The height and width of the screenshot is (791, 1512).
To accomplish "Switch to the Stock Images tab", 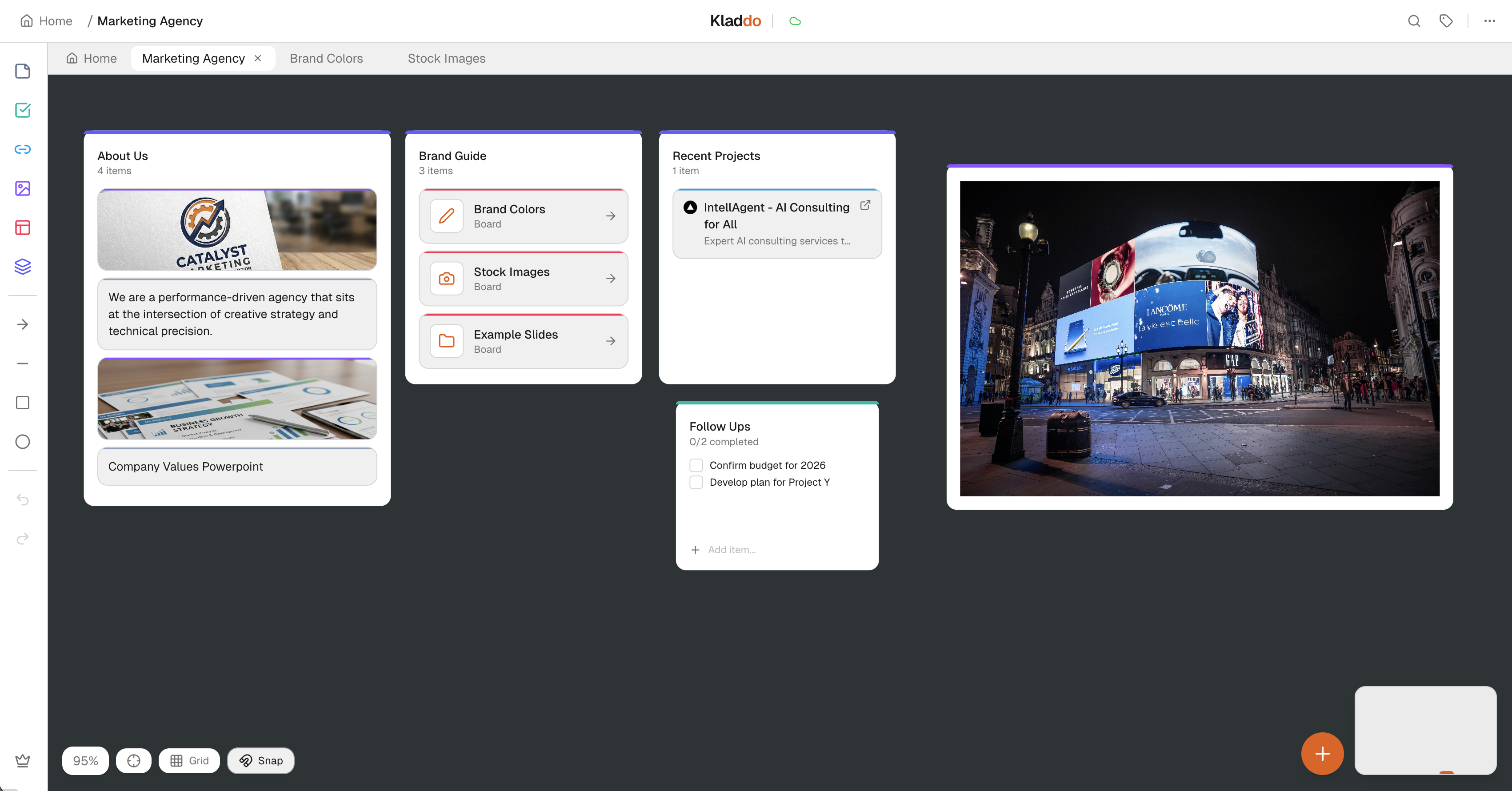I will coord(446,58).
